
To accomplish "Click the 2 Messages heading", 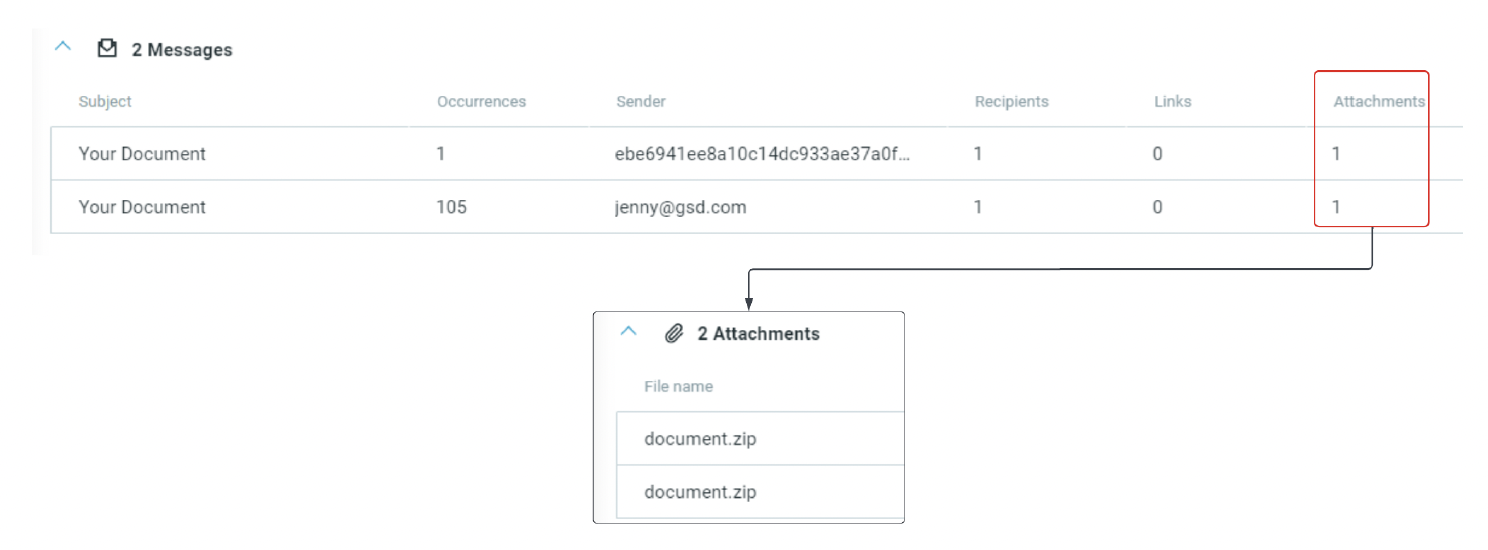I will (x=182, y=49).
